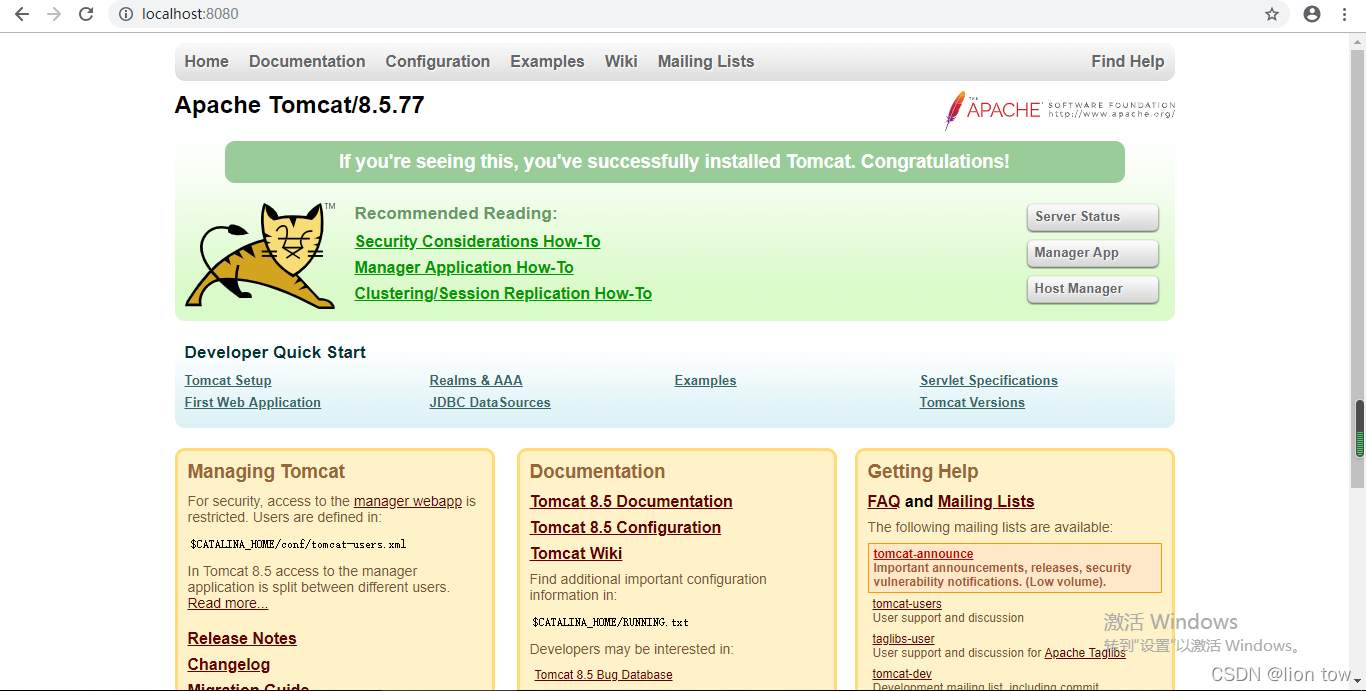Open the Mailing Lists link under Getting Help
This screenshot has height=691, width=1366.
(x=986, y=501)
